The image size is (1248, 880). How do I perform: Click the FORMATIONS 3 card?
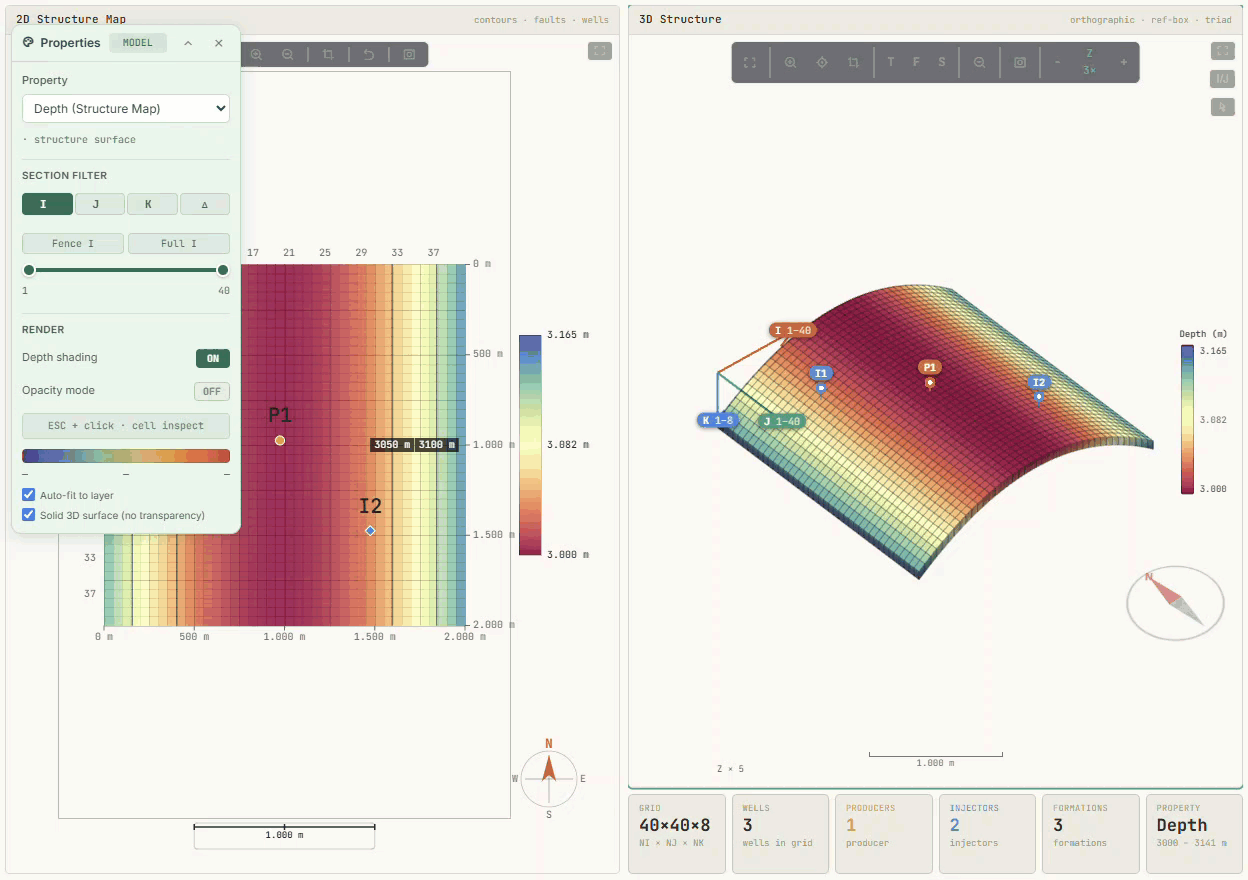(1091, 834)
